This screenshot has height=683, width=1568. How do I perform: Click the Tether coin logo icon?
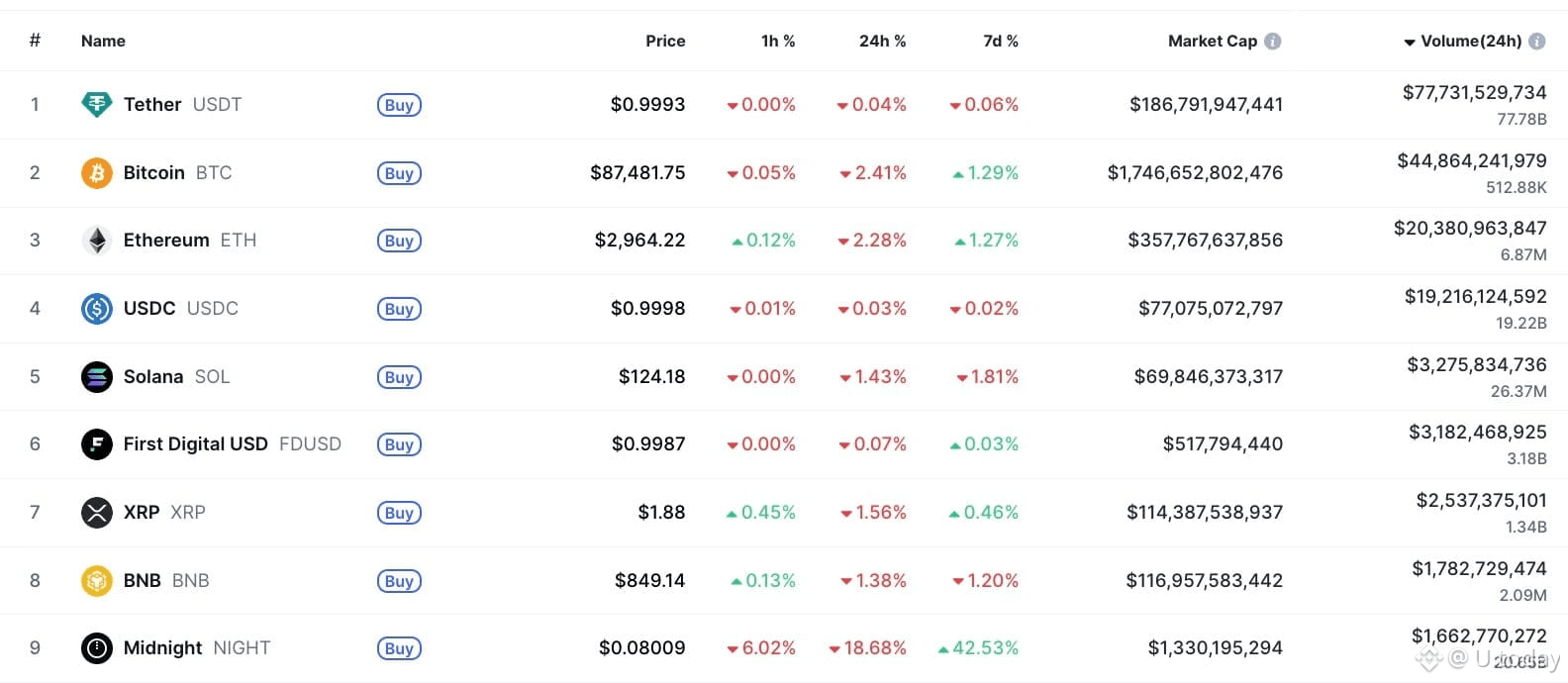(96, 104)
